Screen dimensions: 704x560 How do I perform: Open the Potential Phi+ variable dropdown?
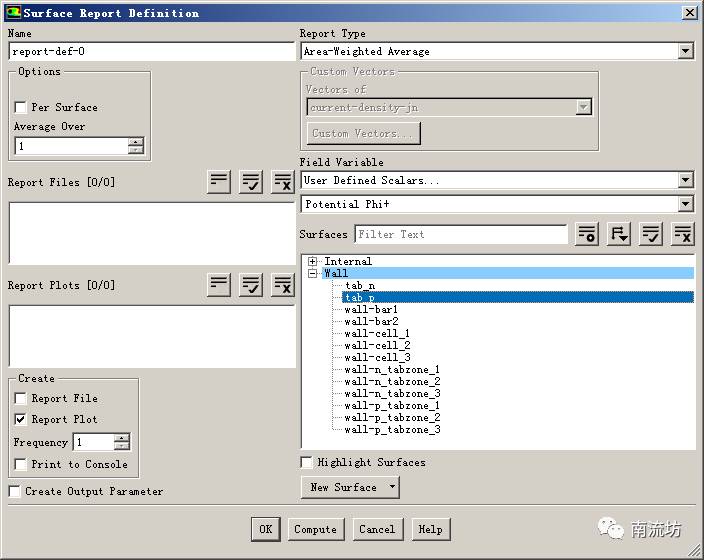pos(685,204)
